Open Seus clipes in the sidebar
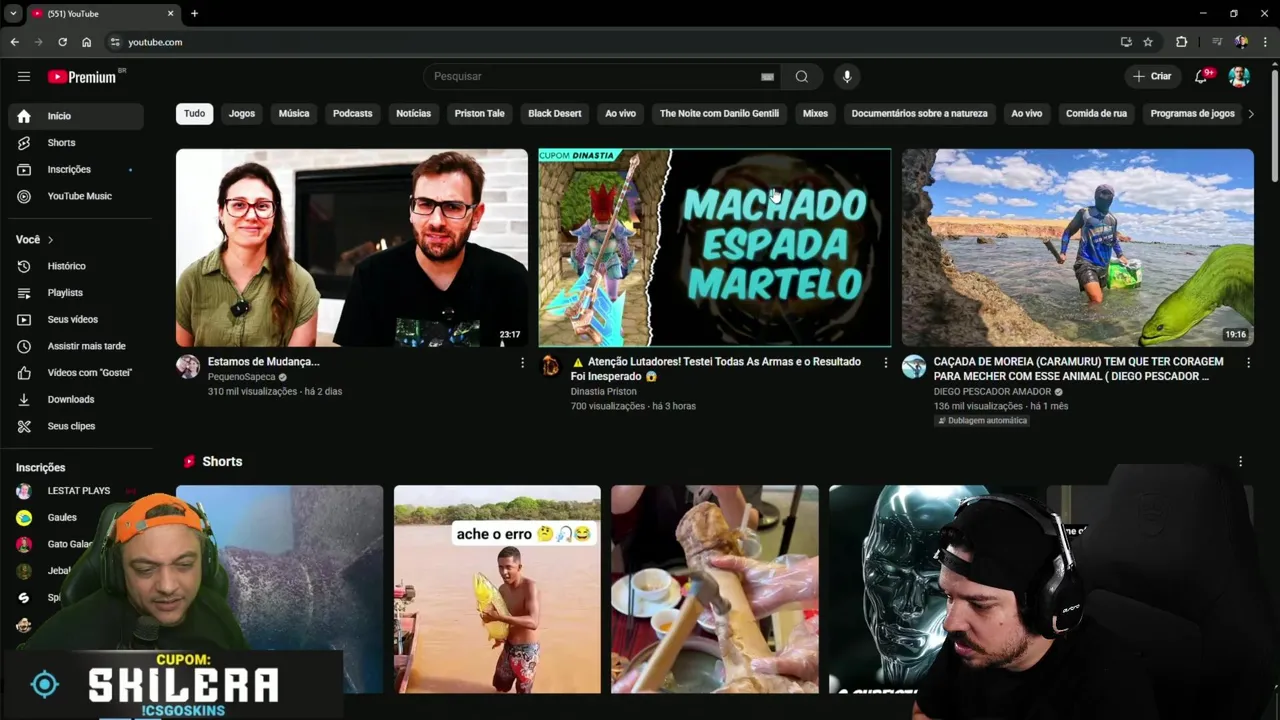Image resolution: width=1280 pixels, height=720 pixels. pyautogui.click(x=76, y=426)
